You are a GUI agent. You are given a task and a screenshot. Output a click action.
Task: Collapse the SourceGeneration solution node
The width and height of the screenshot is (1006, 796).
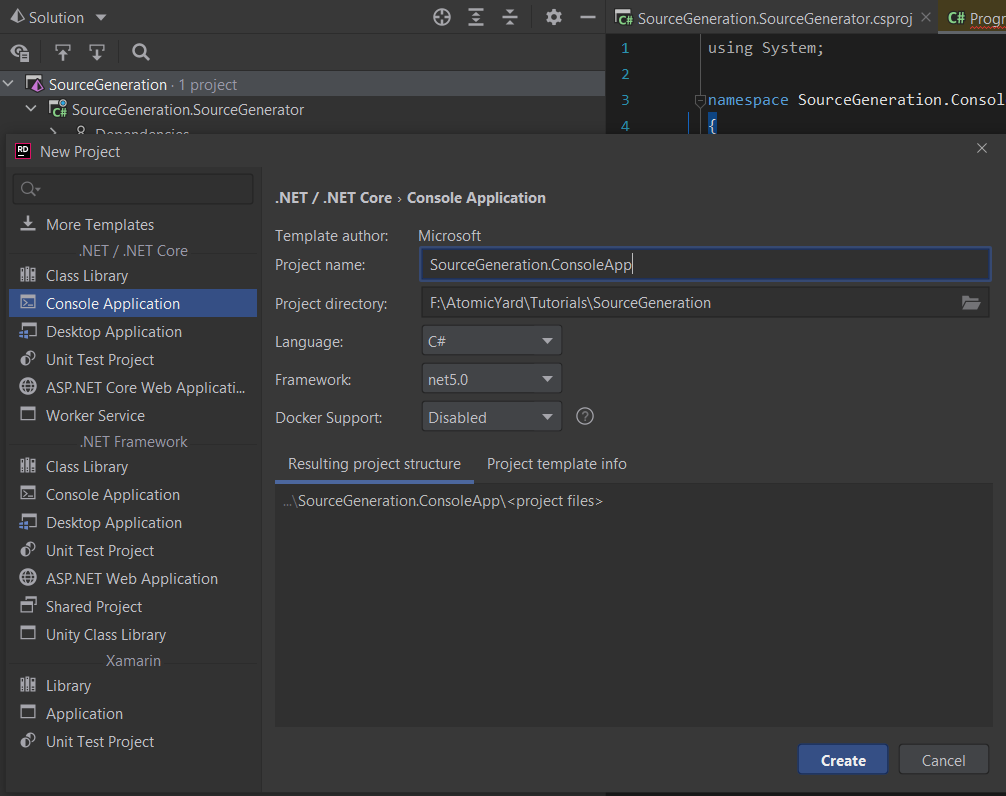(x=8, y=84)
